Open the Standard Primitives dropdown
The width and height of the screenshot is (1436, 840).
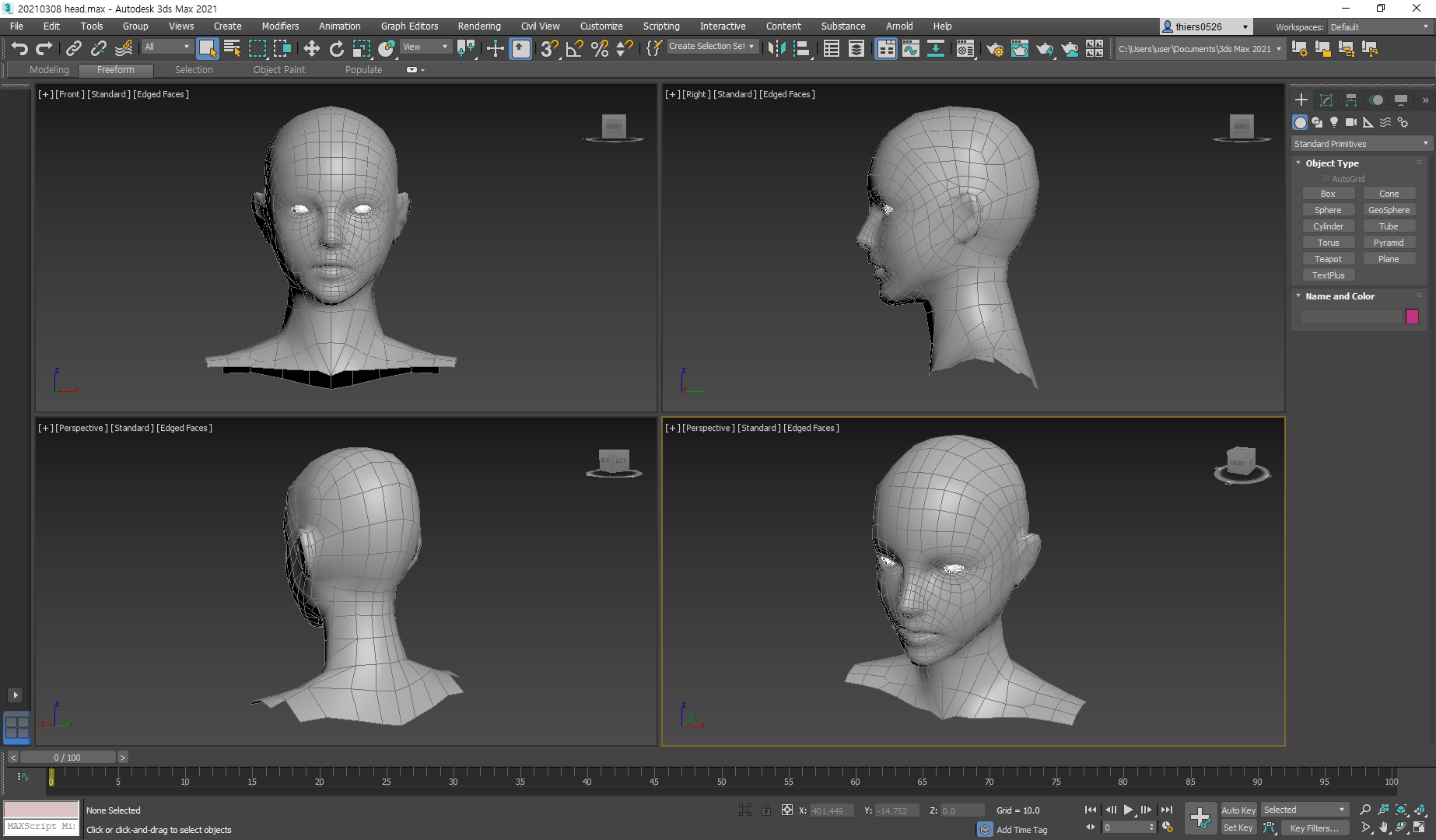[1361, 144]
